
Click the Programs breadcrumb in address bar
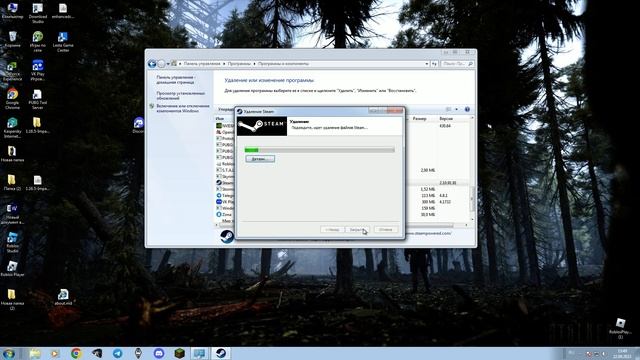pyautogui.click(x=239, y=64)
